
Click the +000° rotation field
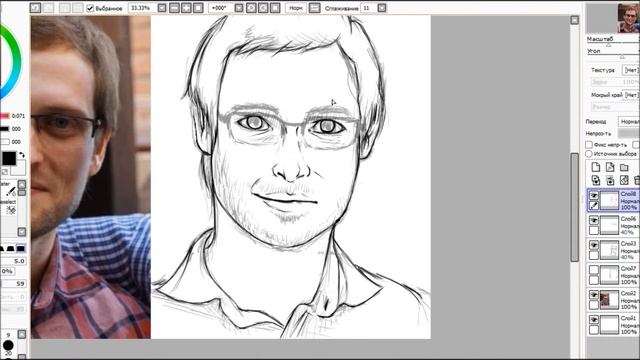pyautogui.click(x=221, y=8)
